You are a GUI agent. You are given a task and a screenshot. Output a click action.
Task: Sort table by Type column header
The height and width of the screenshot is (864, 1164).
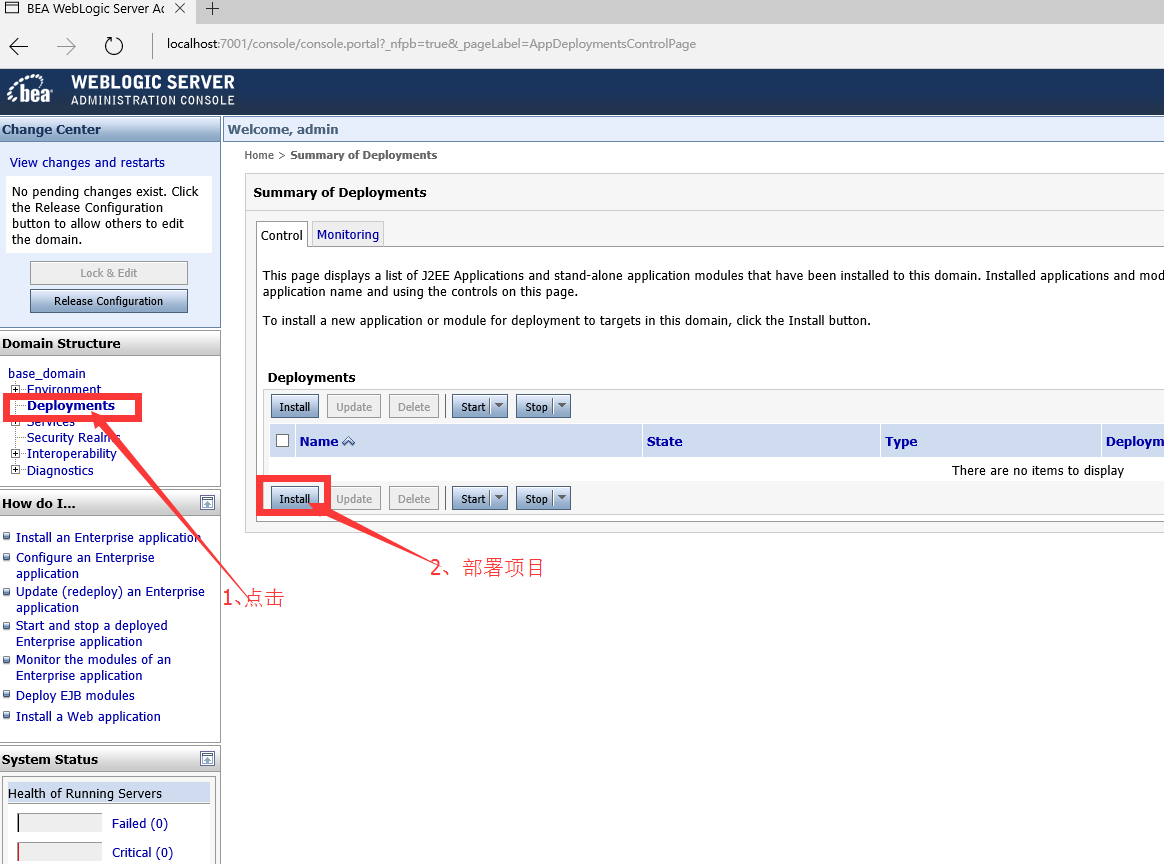pos(900,442)
